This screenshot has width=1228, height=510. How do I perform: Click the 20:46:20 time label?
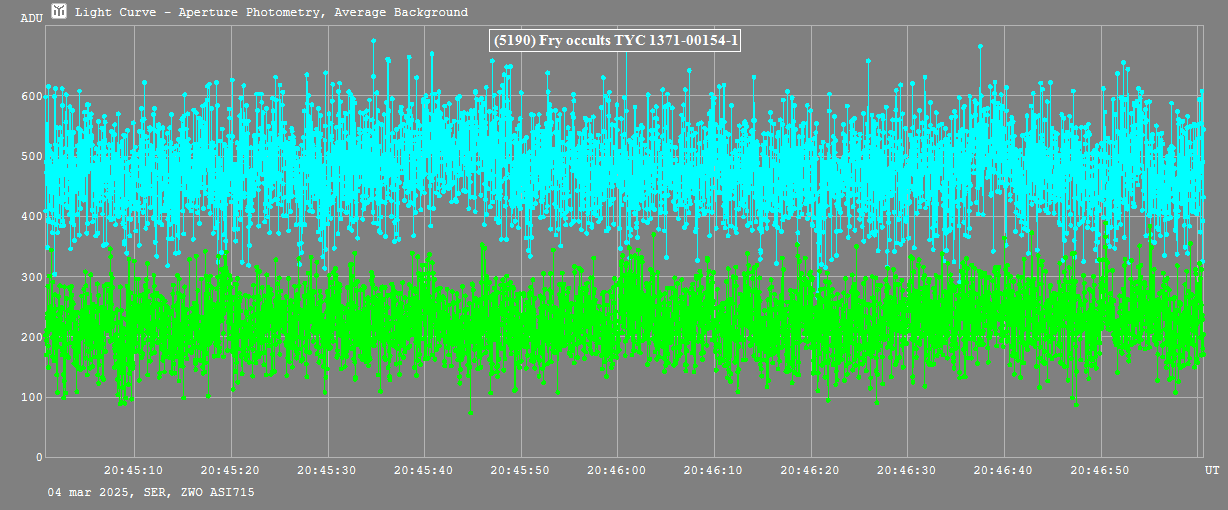tap(811, 469)
